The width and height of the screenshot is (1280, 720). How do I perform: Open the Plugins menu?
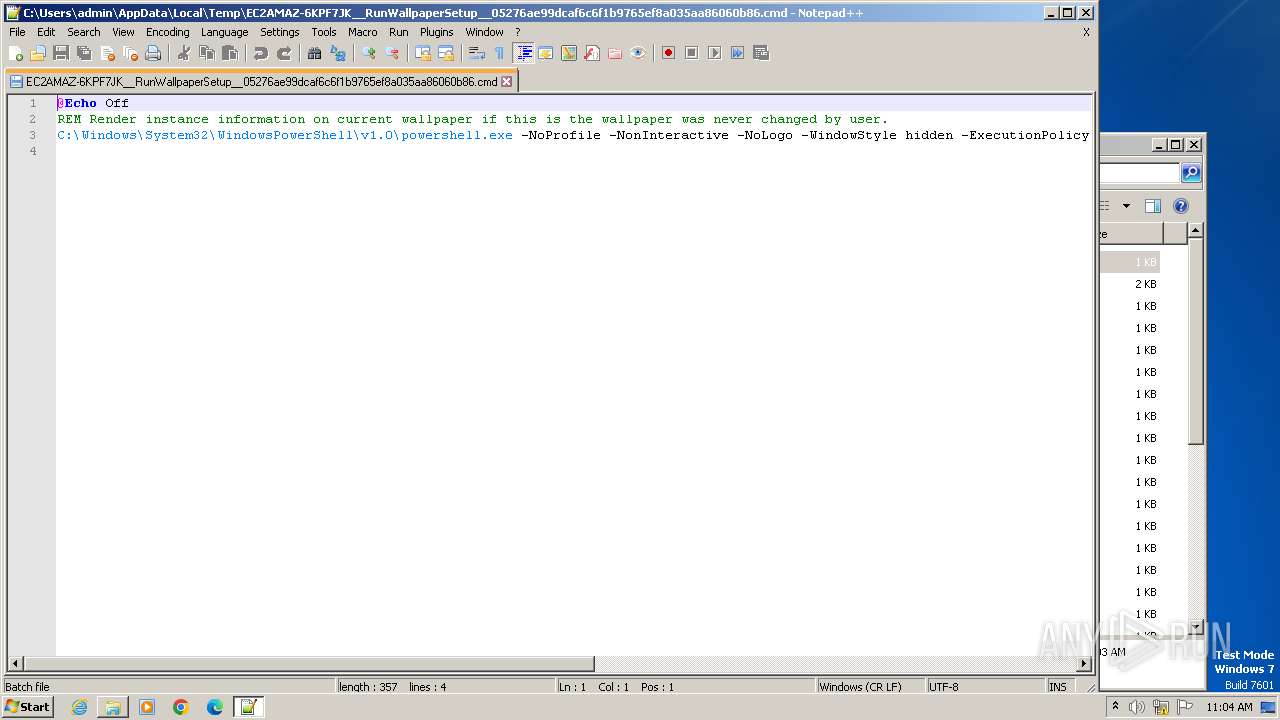coord(437,32)
